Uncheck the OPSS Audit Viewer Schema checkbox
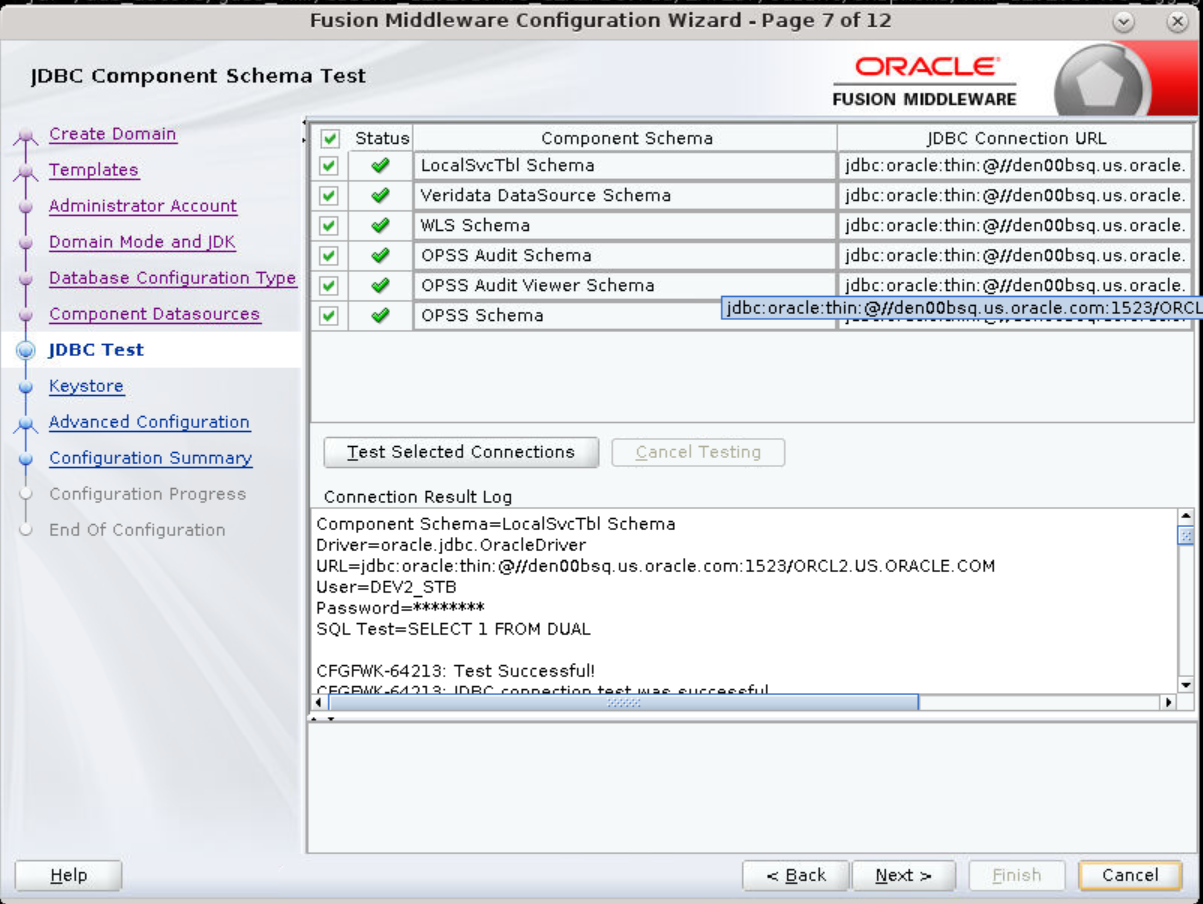Image resolution: width=1203 pixels, height=904 pixels. pos(329,286)
